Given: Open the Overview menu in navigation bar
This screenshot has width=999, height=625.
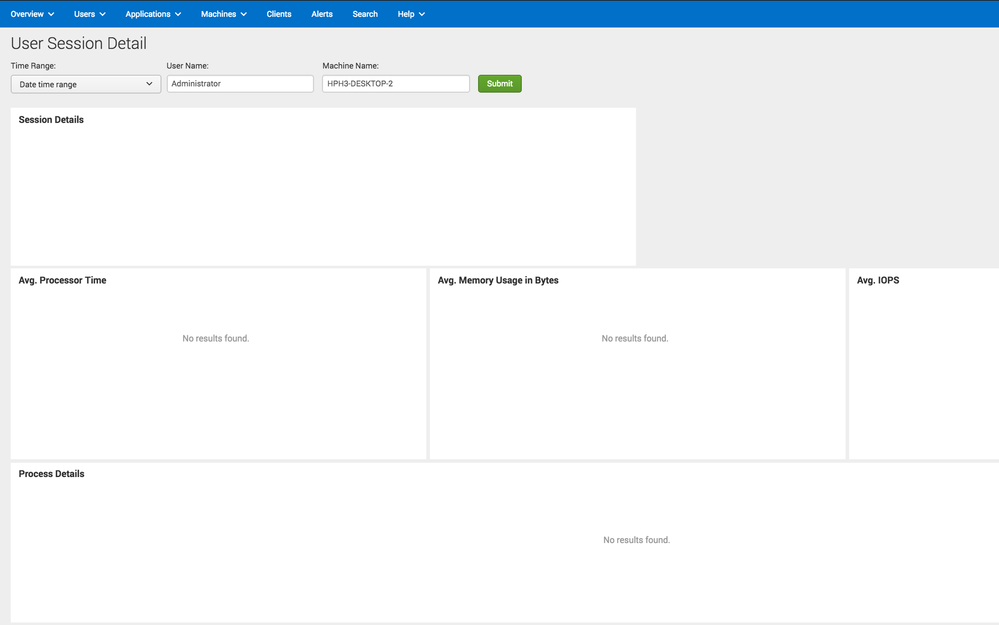Looking at the screenshot, I should [32, 14].
